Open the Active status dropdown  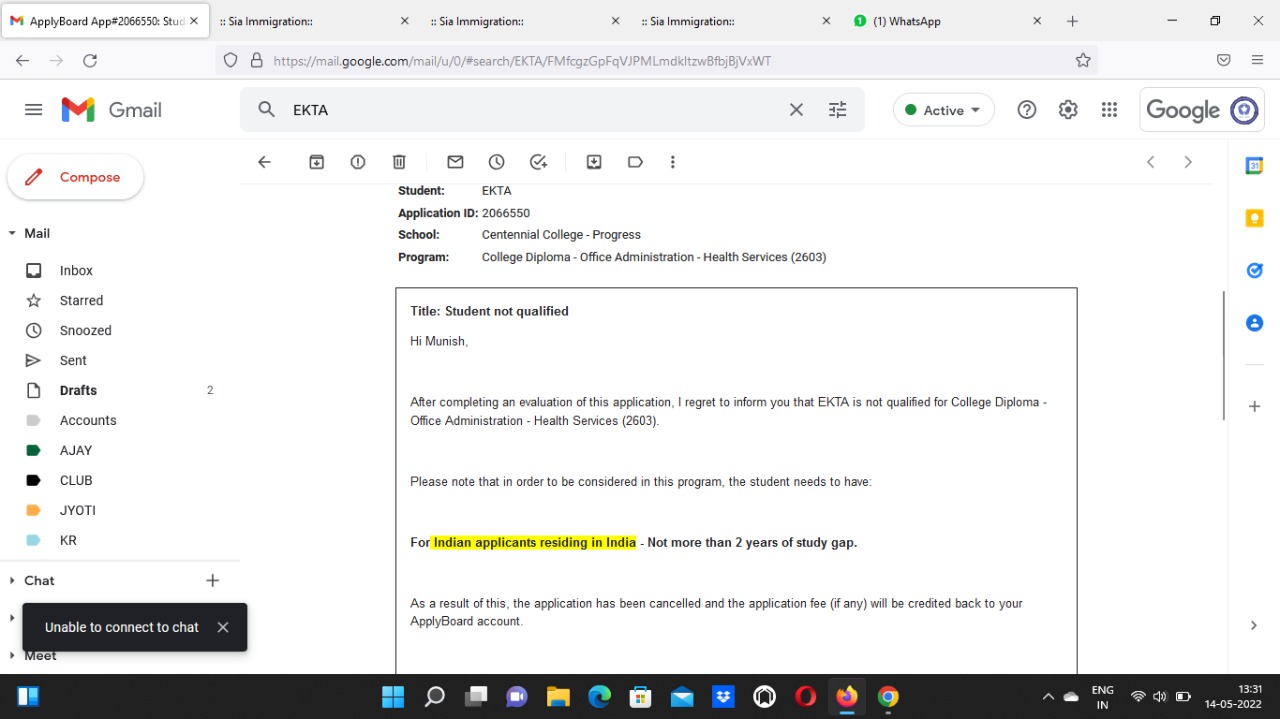click(943, 110)
